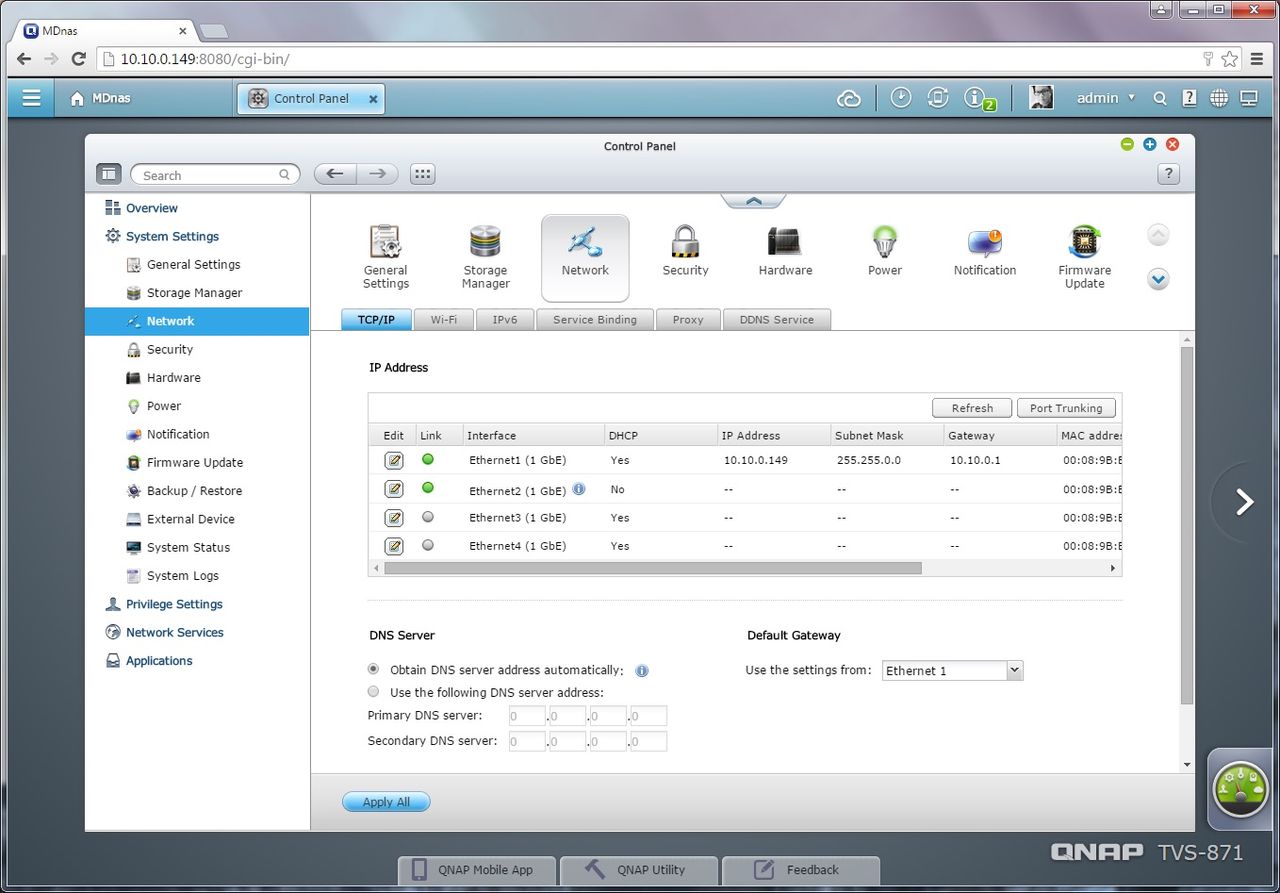Open external devices sync icon
This screenshot has height=893, width=1280.
coord(938,98)
